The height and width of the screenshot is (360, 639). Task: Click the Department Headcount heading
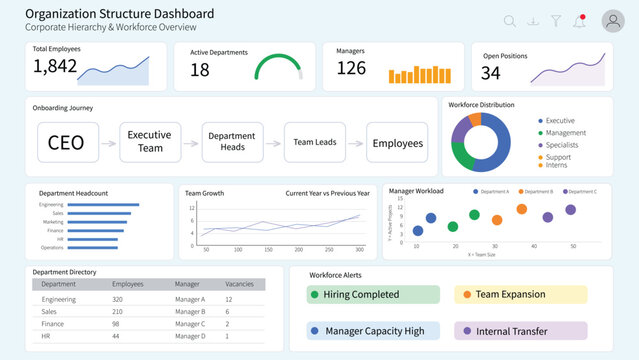tap(73, 193)
